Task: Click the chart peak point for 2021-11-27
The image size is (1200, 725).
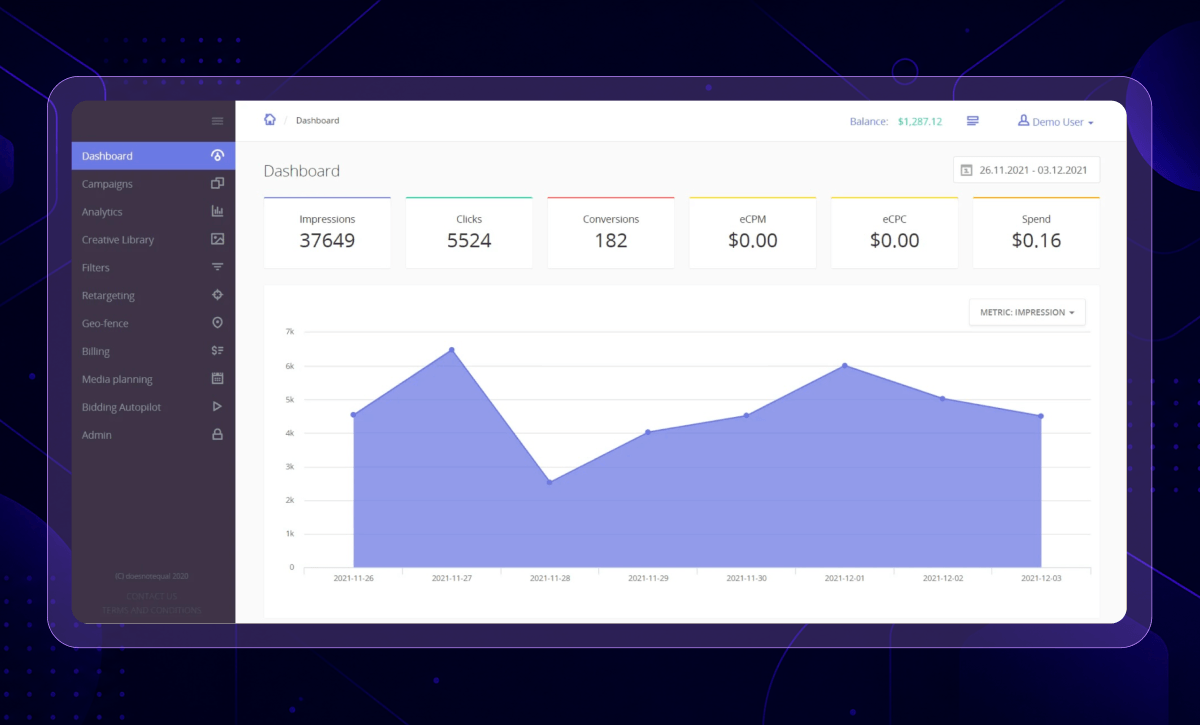Action: 452,350
